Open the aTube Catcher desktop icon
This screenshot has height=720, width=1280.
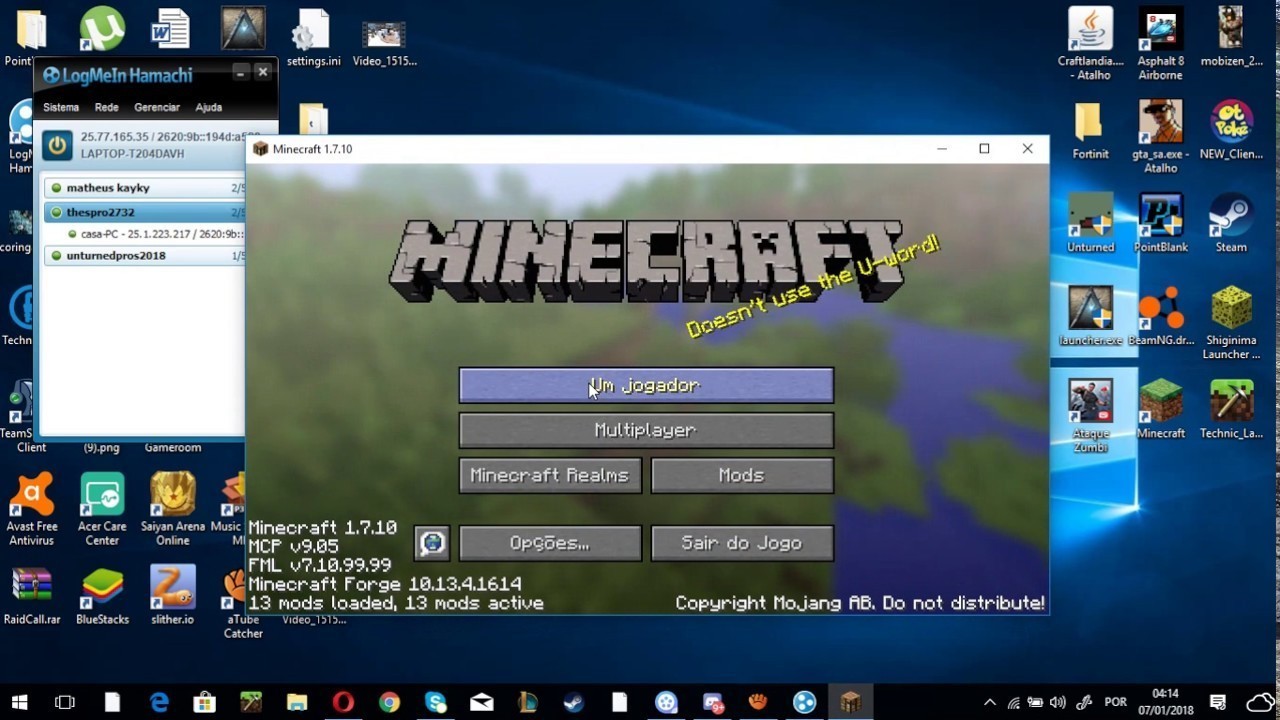tap(236, 603)
